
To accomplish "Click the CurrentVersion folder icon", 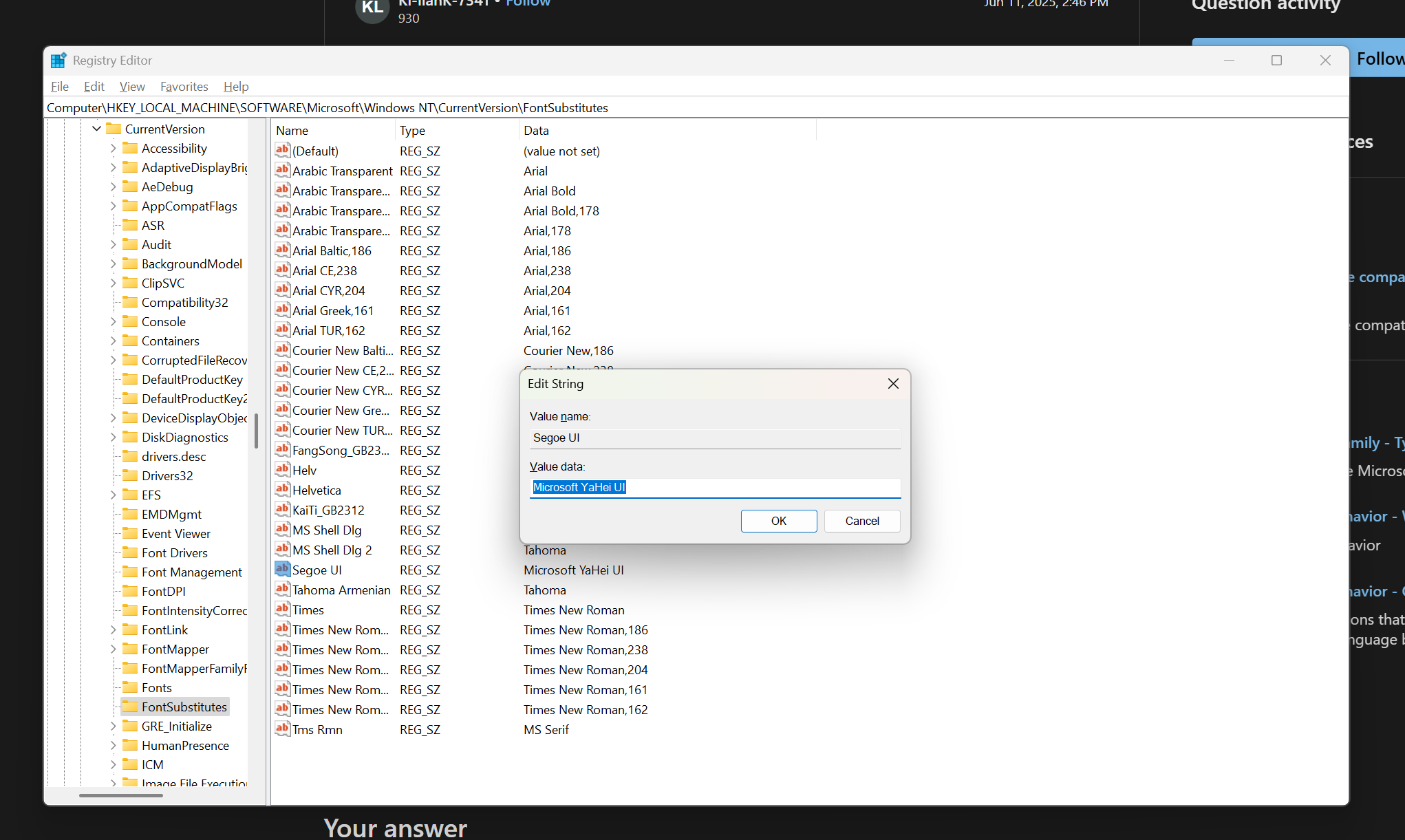I will click(x=114, y=129).
